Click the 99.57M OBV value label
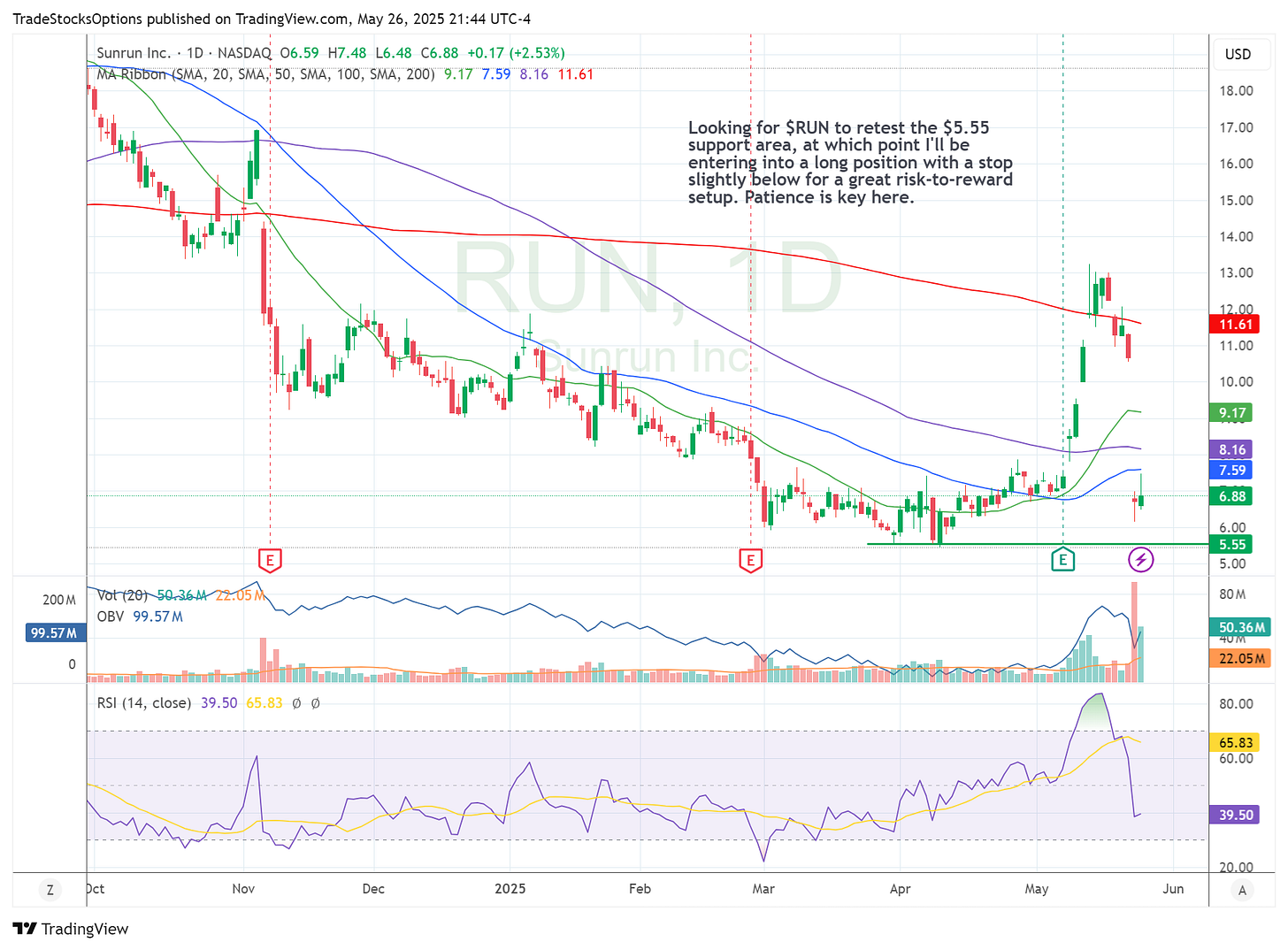1288x950 pixels. [56, 633]
